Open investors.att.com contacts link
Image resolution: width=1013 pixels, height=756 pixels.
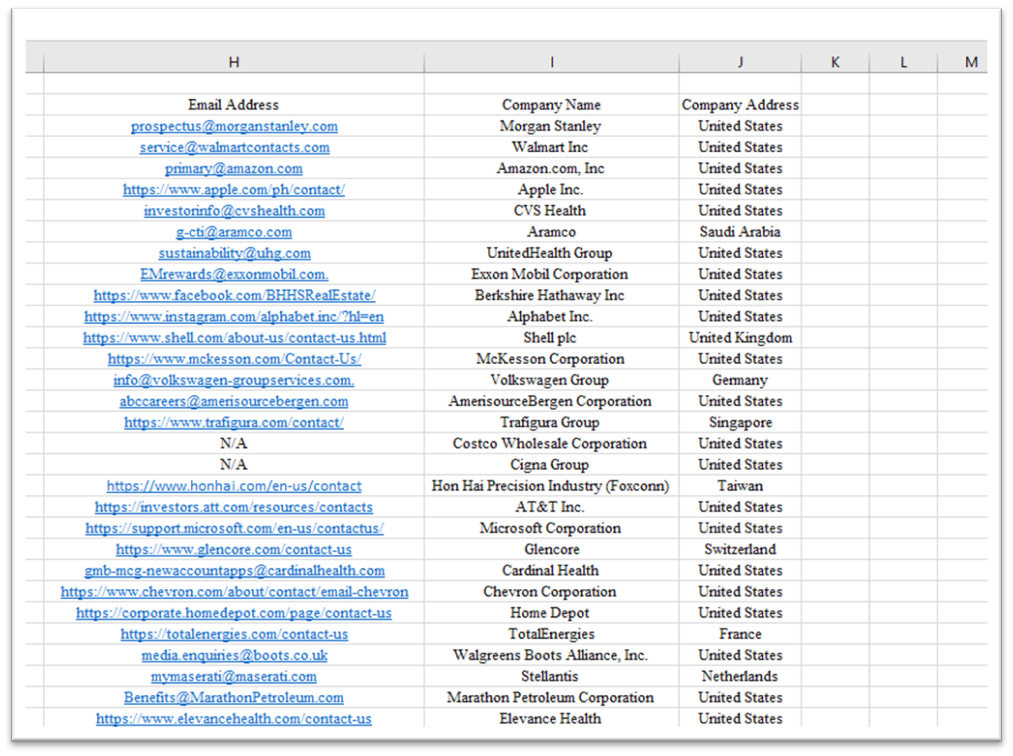(x=234, y=507)
